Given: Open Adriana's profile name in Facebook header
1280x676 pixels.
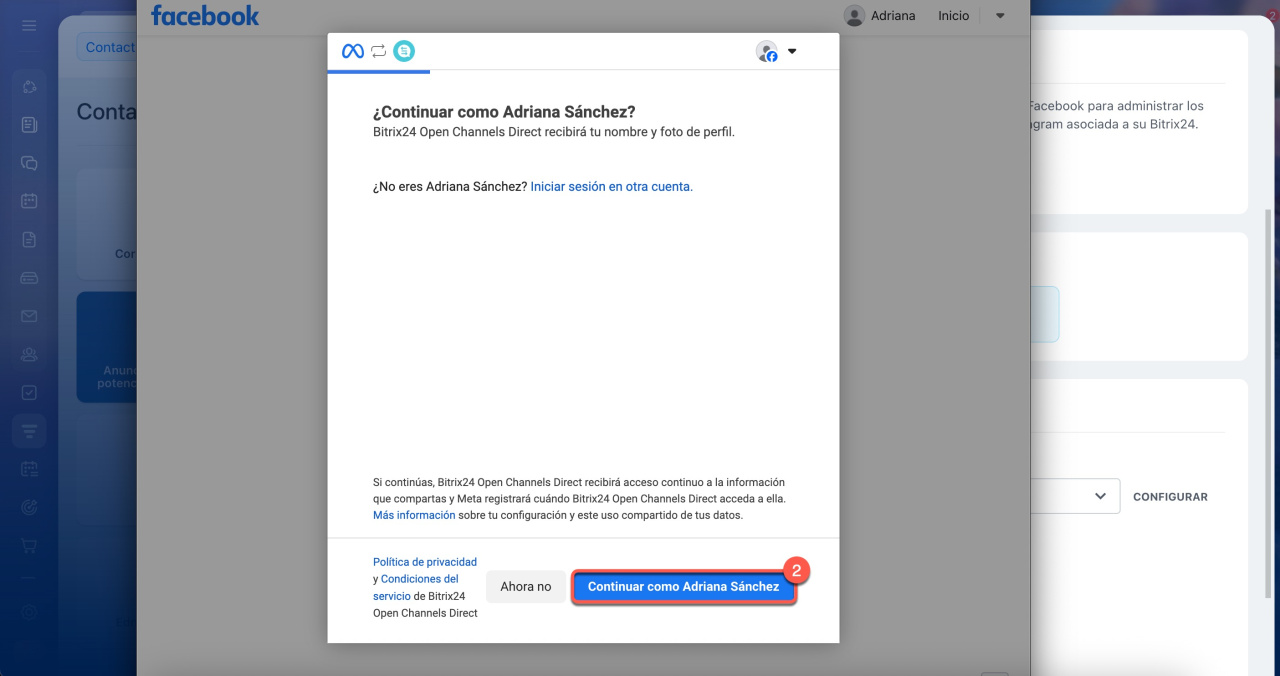Looking at the screenshot, I should click(893, 16).
